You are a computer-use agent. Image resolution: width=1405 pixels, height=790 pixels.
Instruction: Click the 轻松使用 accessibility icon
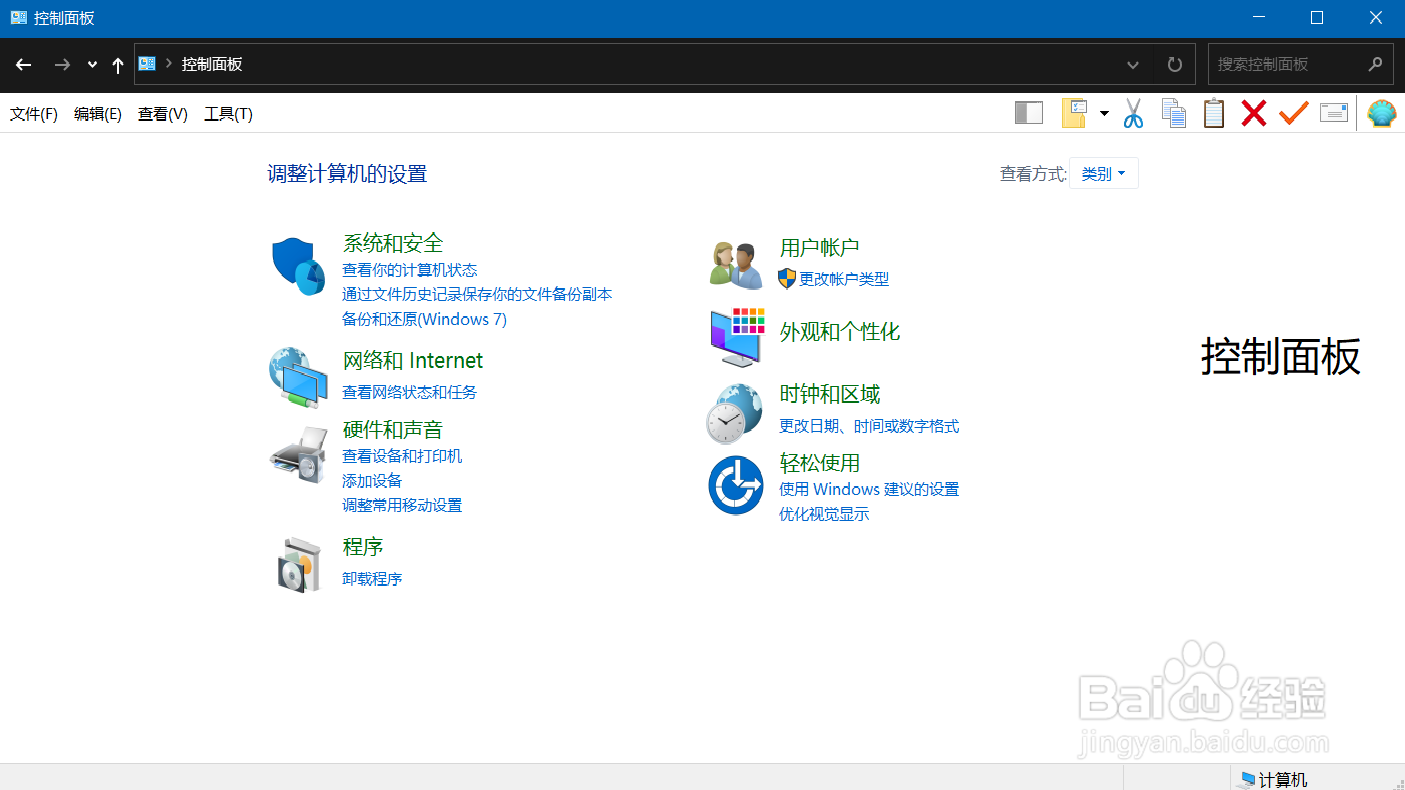(735, 485)
